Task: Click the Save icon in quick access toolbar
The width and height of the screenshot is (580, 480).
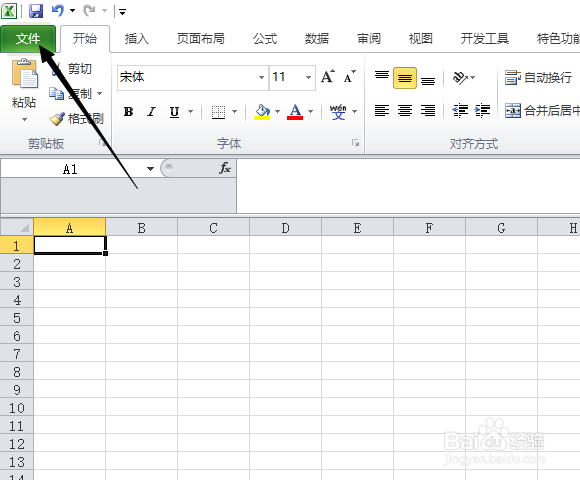Action: coord(36,11)
